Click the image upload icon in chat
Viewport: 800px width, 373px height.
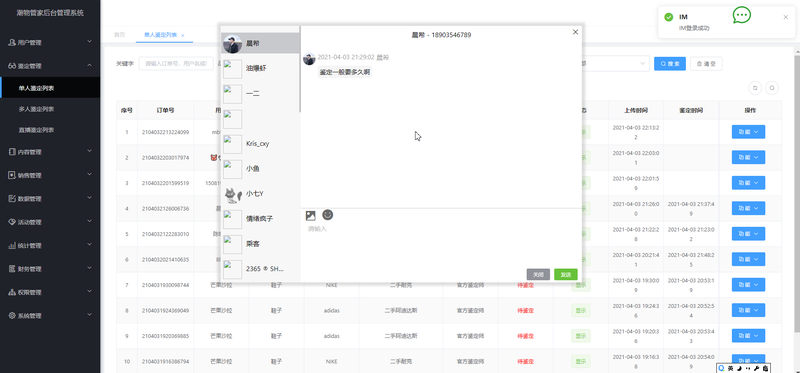(x=310, y=215)
